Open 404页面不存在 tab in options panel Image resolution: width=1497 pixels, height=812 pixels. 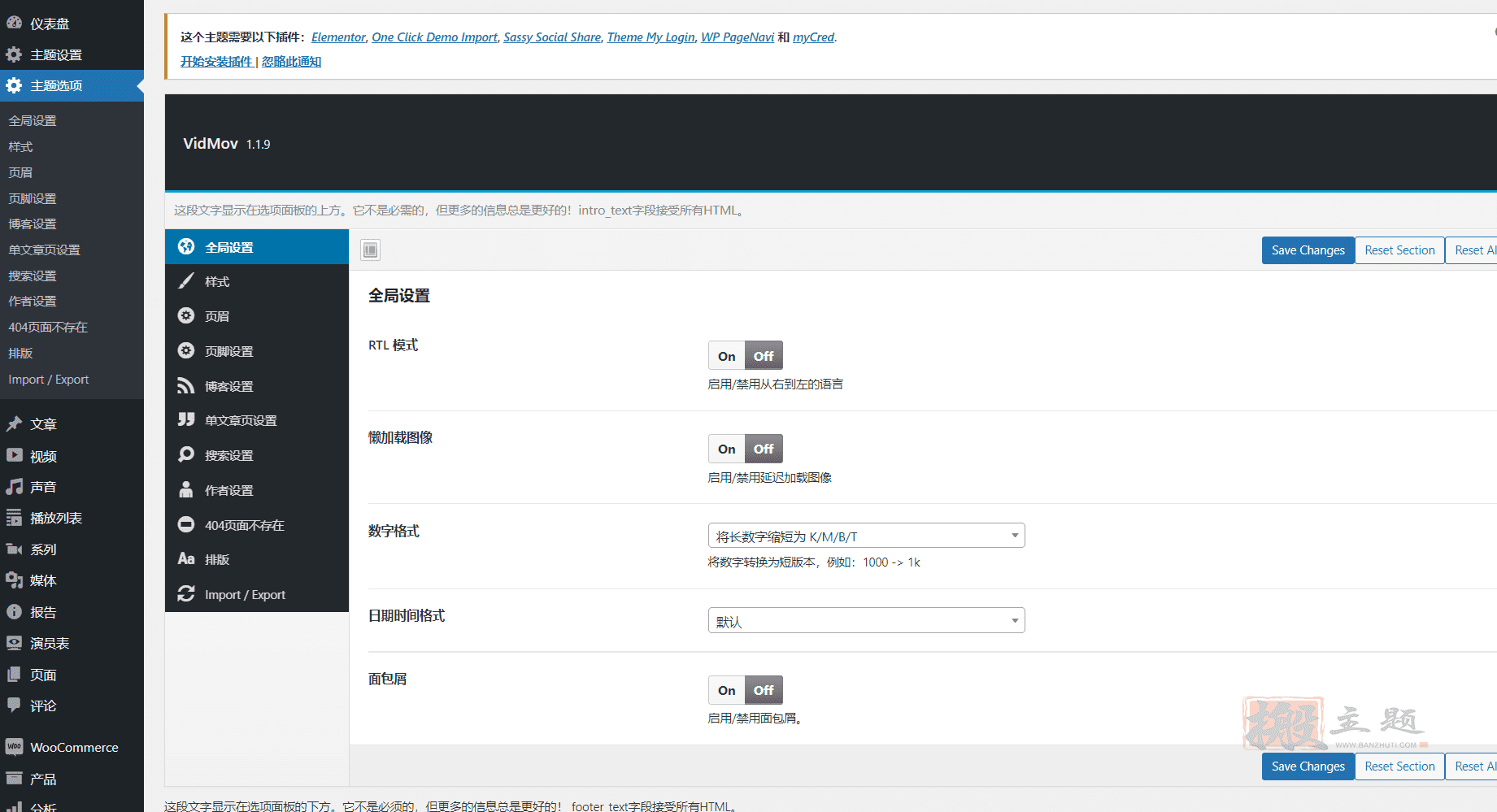click(257, 525)
